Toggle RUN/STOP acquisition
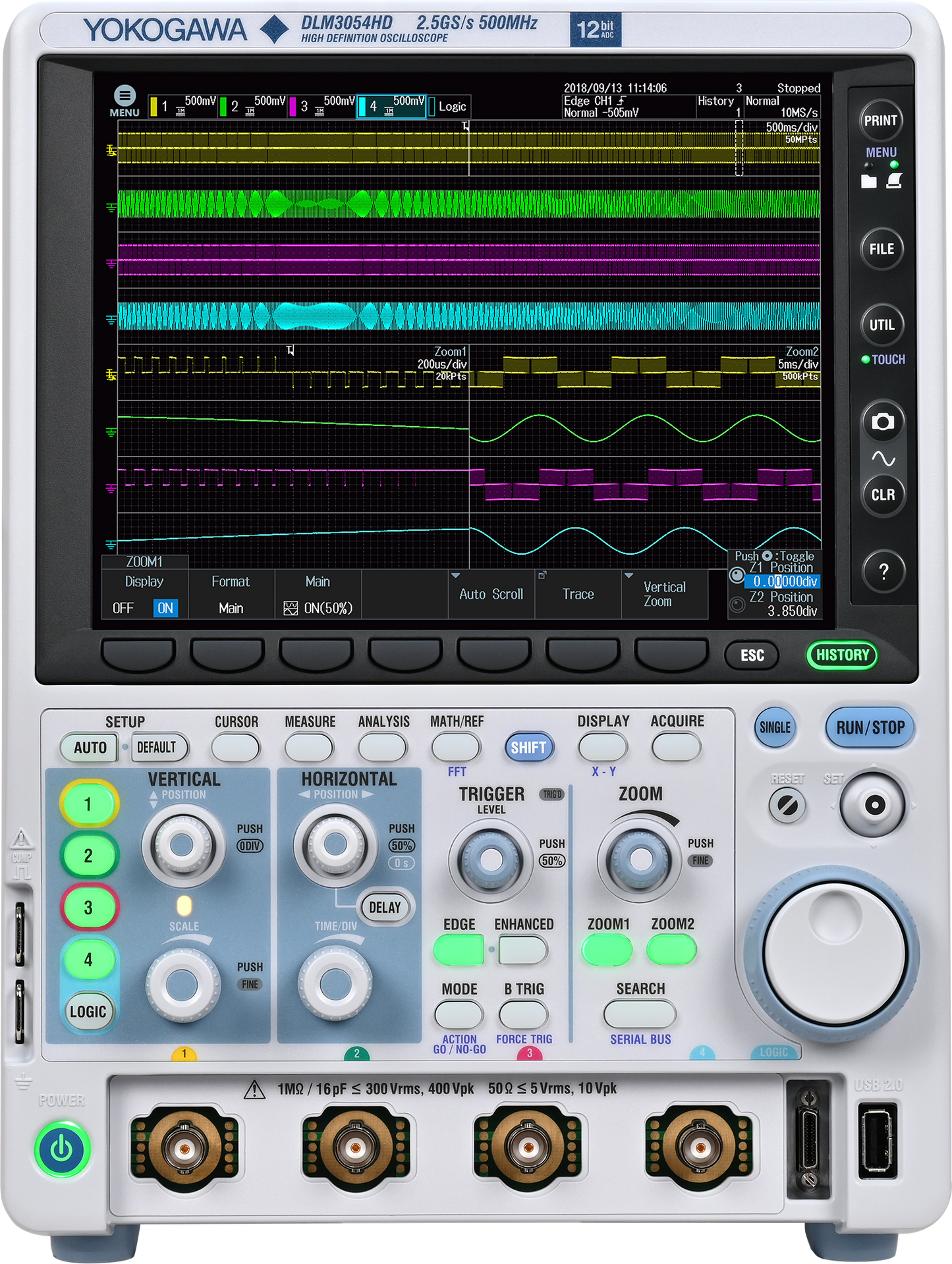Image resolution: width=952 pixels, height=1264 pixels. click(x=870, y=728)
